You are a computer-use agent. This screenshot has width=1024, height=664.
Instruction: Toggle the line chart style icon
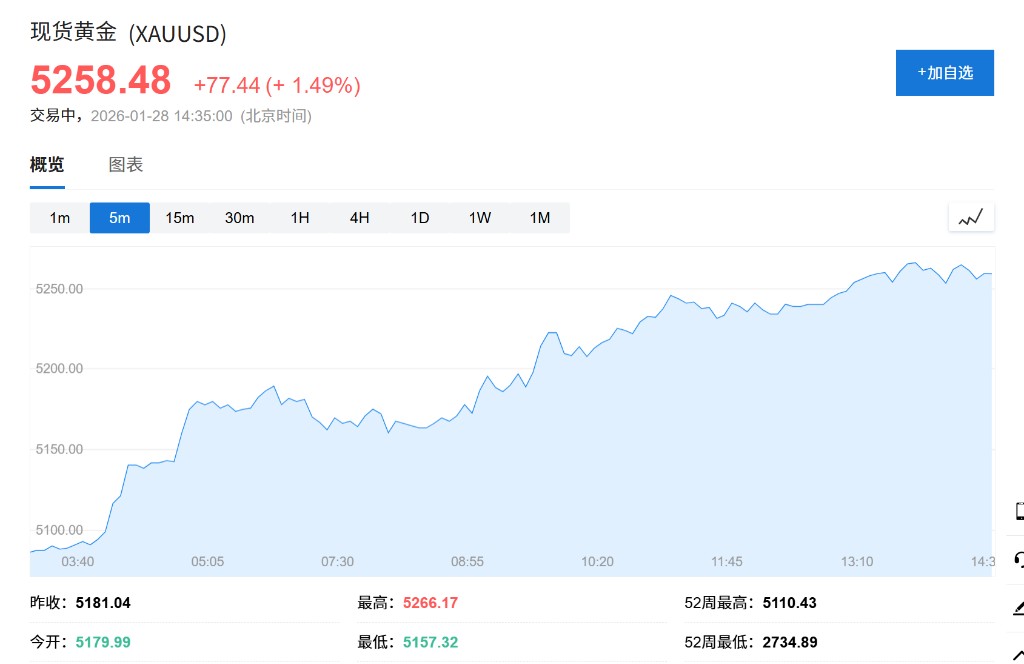click(x=971, y=217)
